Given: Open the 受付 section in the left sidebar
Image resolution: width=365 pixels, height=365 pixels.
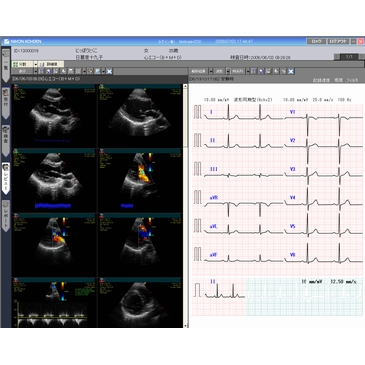Looking at the screenshot, I should [6, 103].
